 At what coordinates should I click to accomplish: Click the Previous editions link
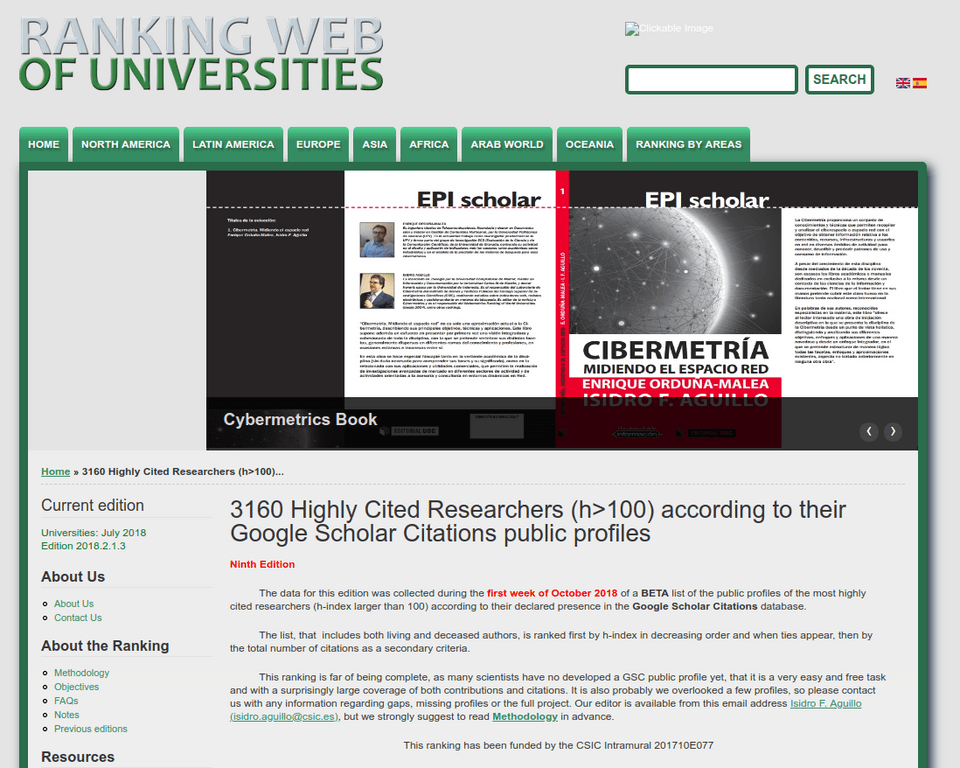click(91, 729)
